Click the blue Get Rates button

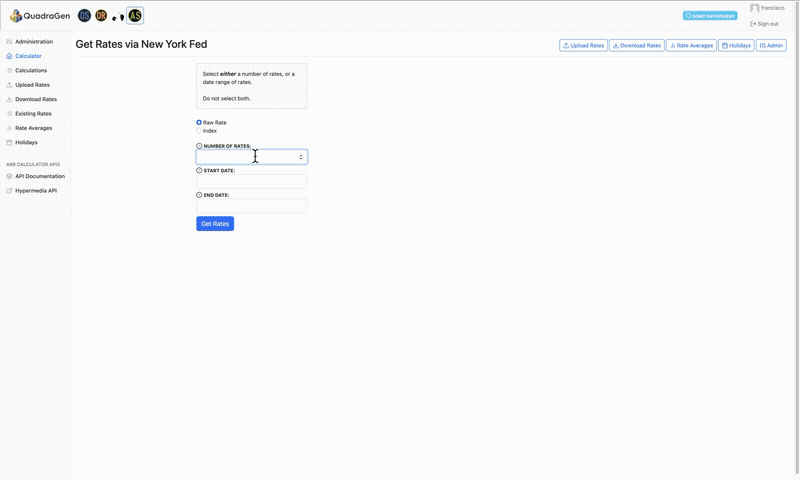[215, 223]
